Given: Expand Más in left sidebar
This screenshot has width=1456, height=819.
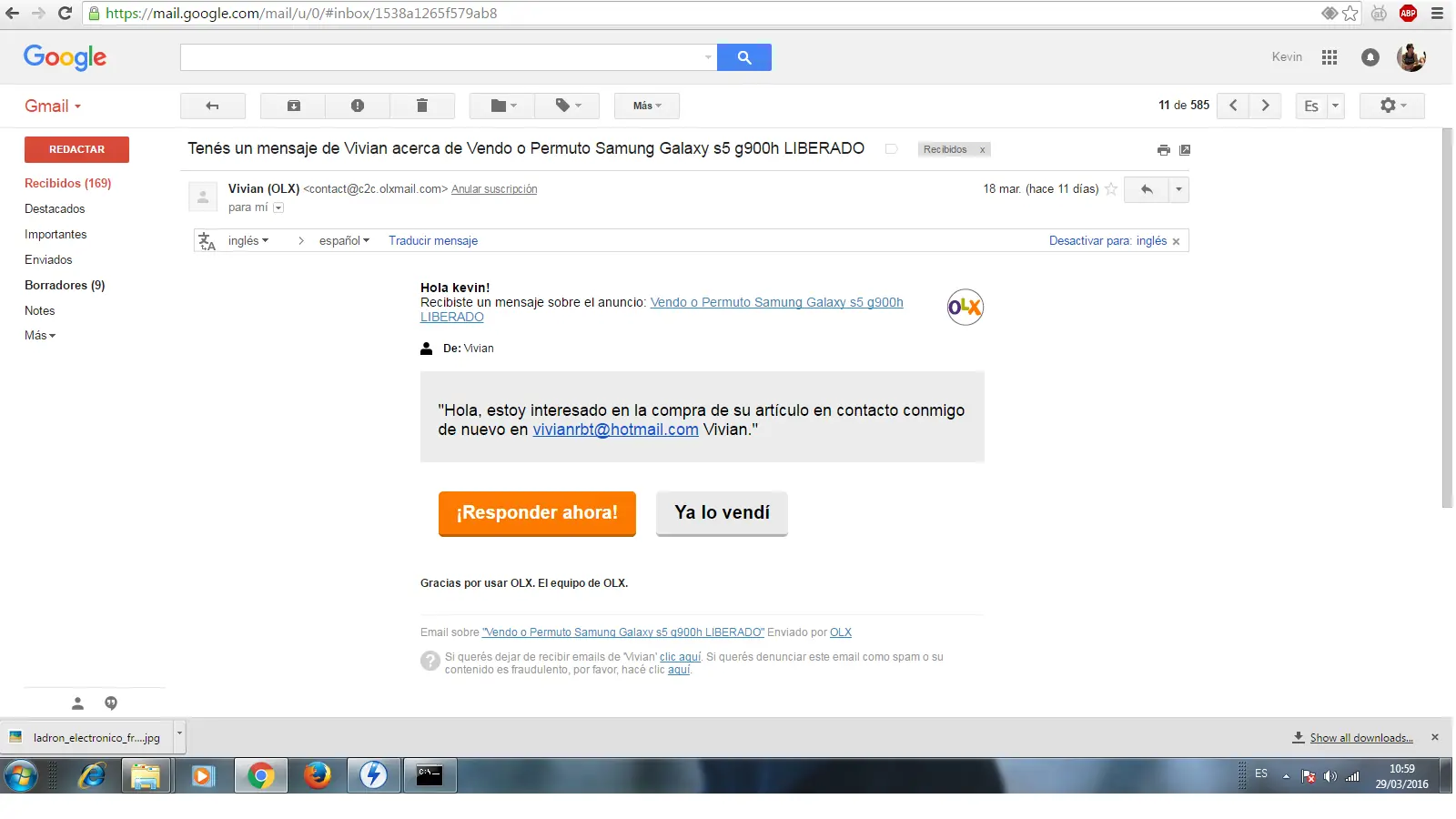Looking at the screenshot, I should coord(40,335).
